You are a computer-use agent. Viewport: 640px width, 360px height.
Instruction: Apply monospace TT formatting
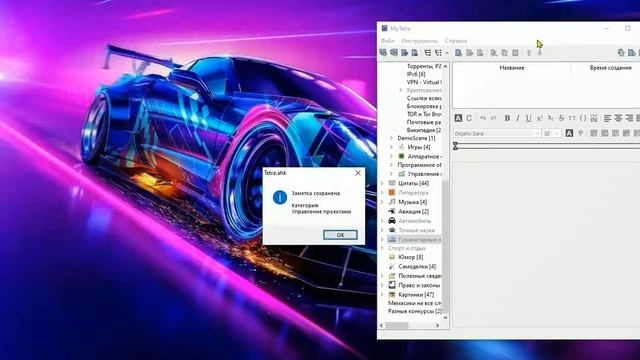[572, 118]
